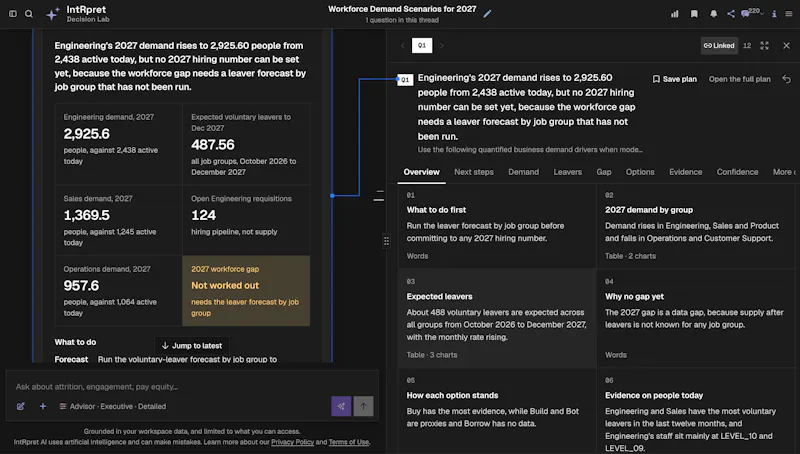Switch to the Next steps tab
Screen dimensions: 800x454
pyautogui.click(x=473, y=172)
